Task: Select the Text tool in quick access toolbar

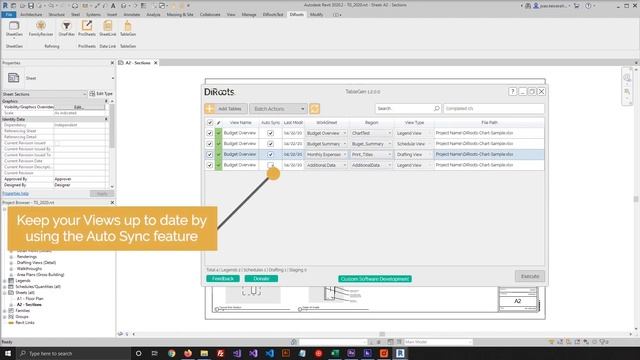Action: click(113, 6)
